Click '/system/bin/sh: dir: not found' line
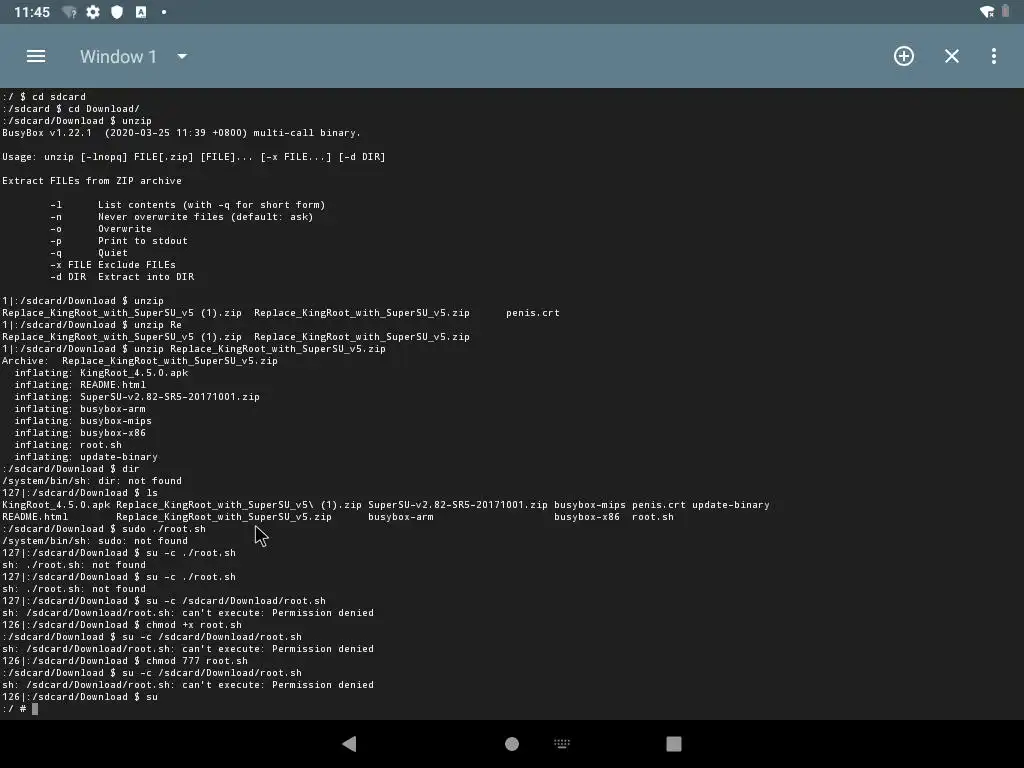The width and height of the screenshot is (1024, 768). point(92,481)
